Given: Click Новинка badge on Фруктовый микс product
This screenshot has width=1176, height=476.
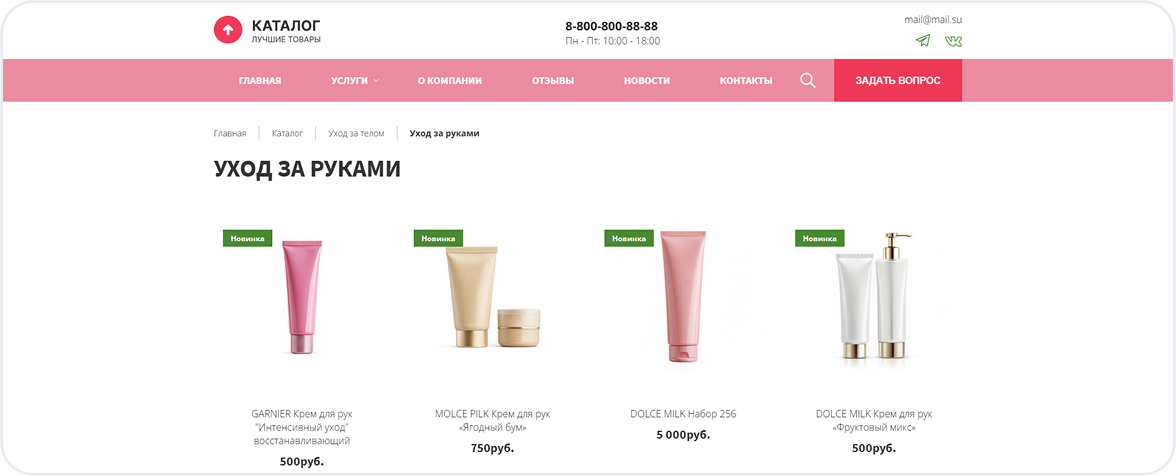Looking at the screenshot, I should tap(820, 238).
